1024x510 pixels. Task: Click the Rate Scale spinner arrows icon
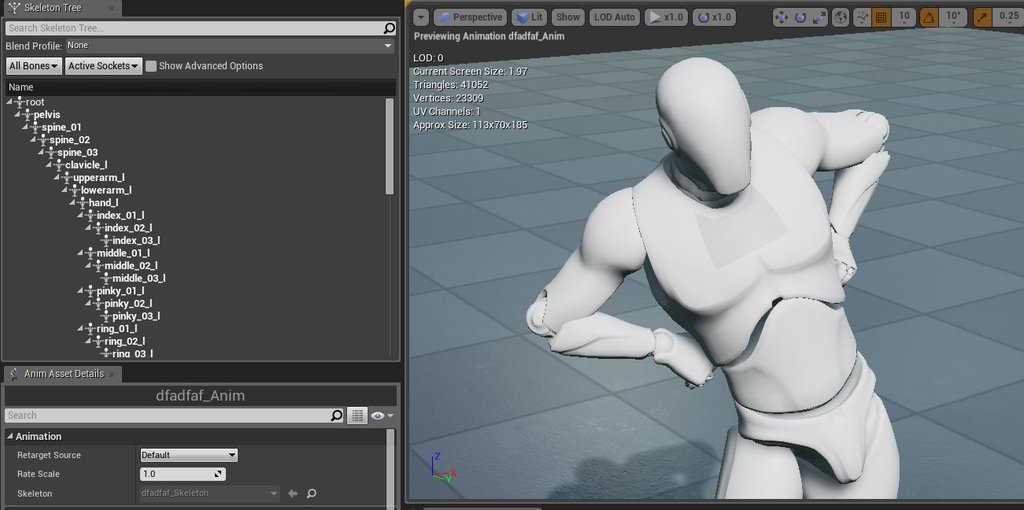219,474
